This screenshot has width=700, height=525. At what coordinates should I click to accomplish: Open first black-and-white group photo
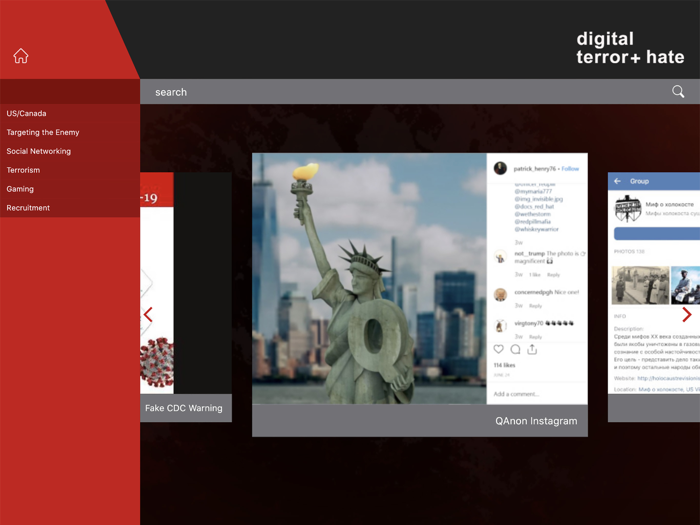point(640,285)
